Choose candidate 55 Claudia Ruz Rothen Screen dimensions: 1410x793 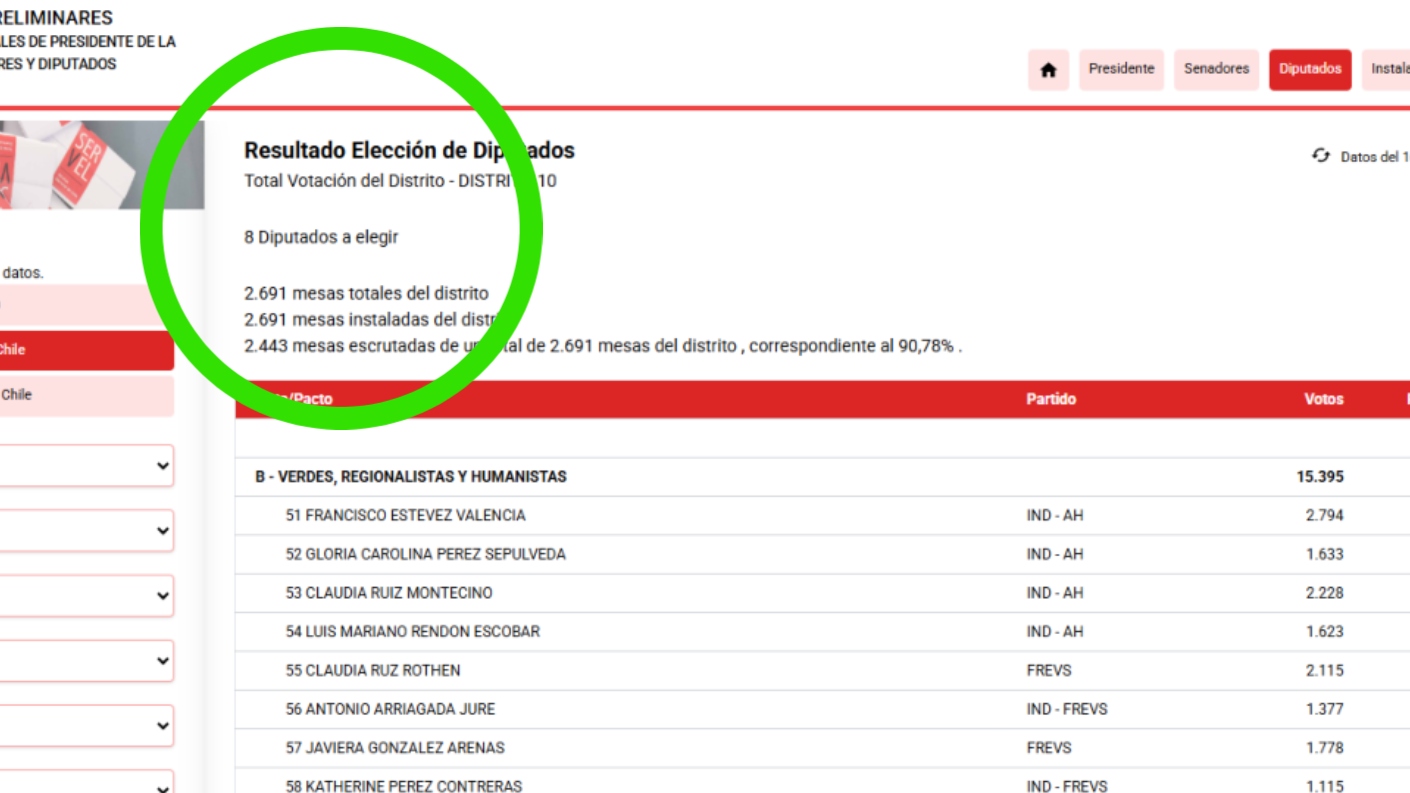(373, 671)
